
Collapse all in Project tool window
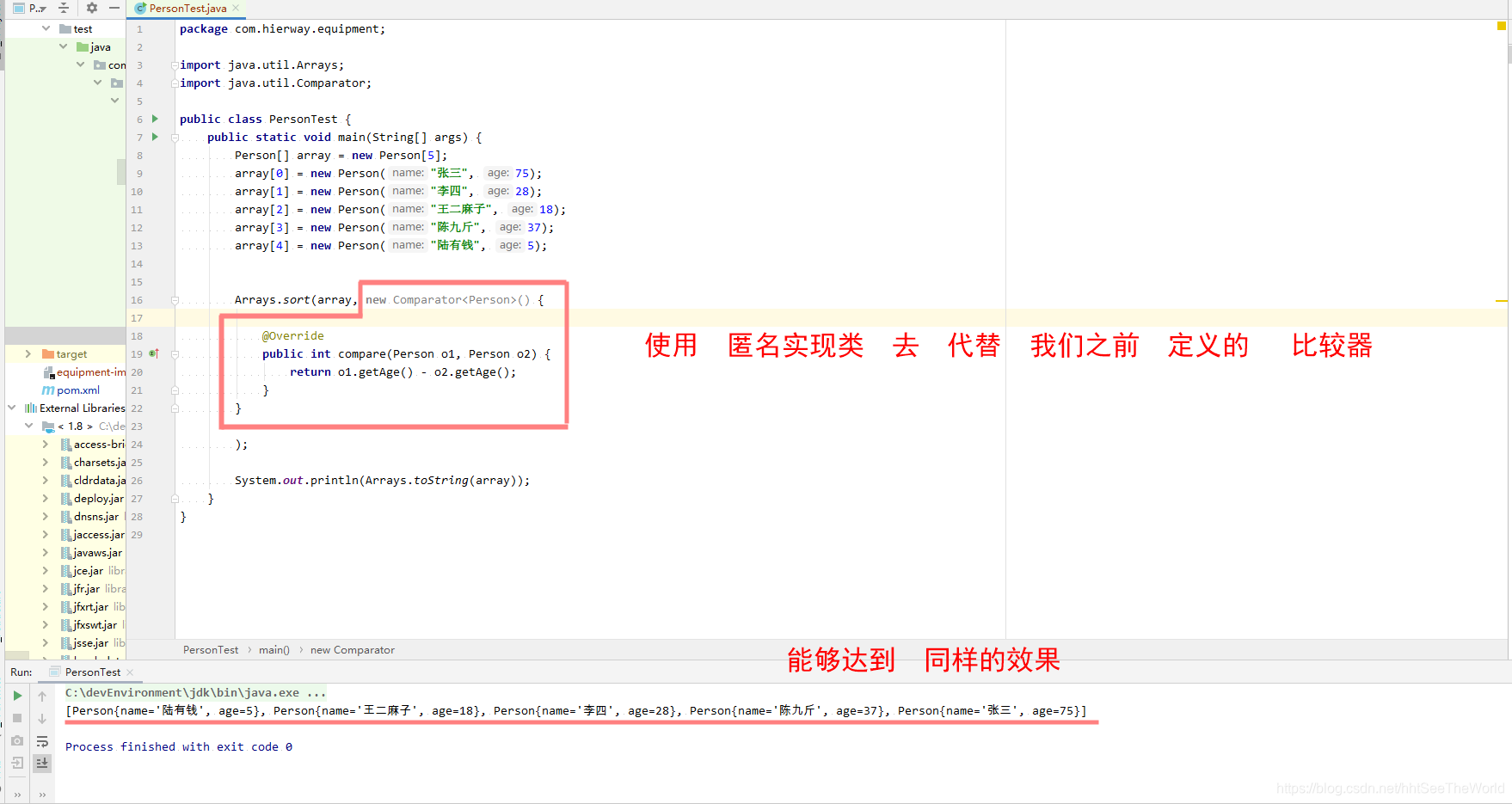[64, 8]
